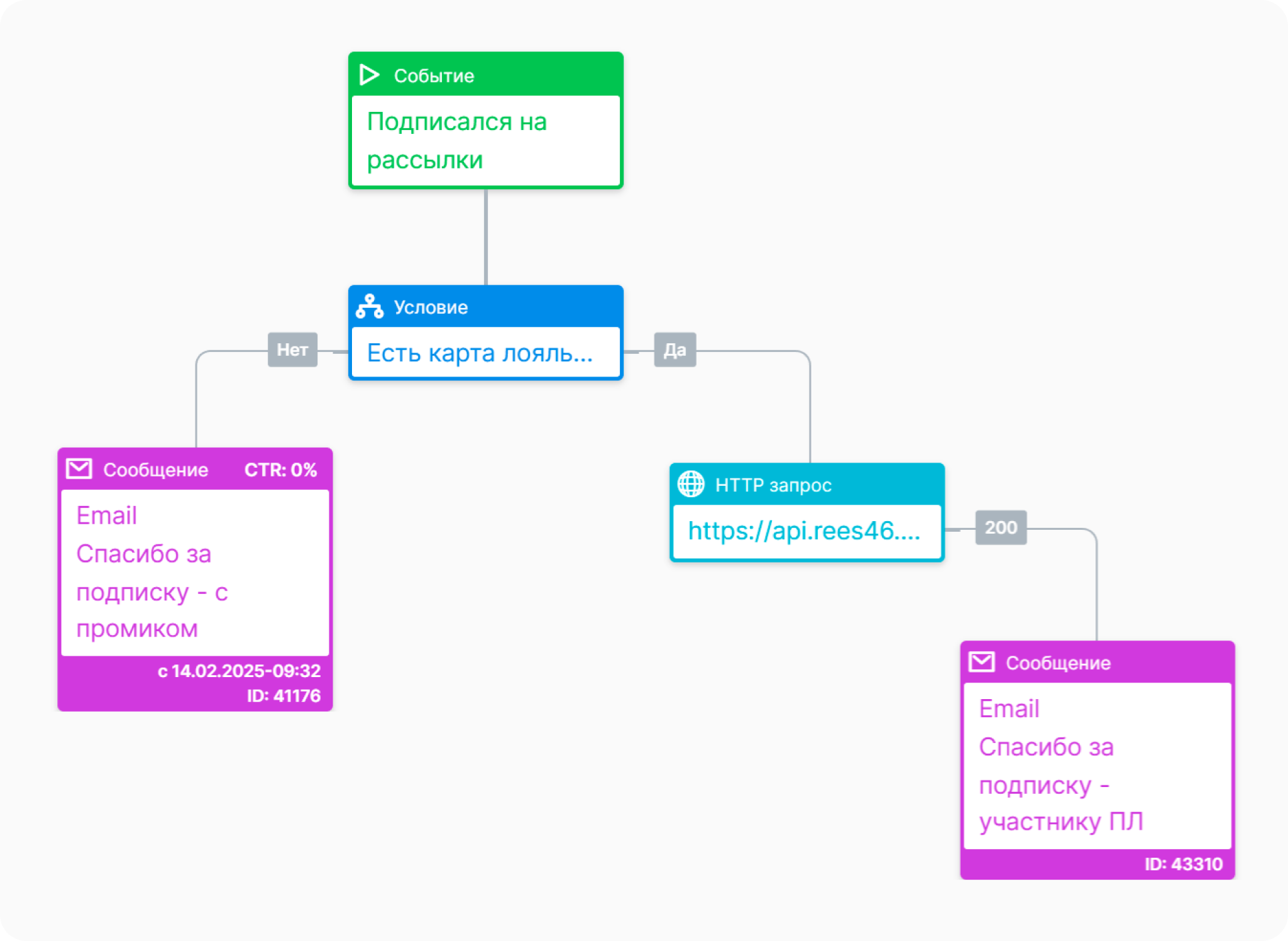Select the HTTP запрос node header
The height and width of the screenshot is (941, 1288).
tap(807, 484)
